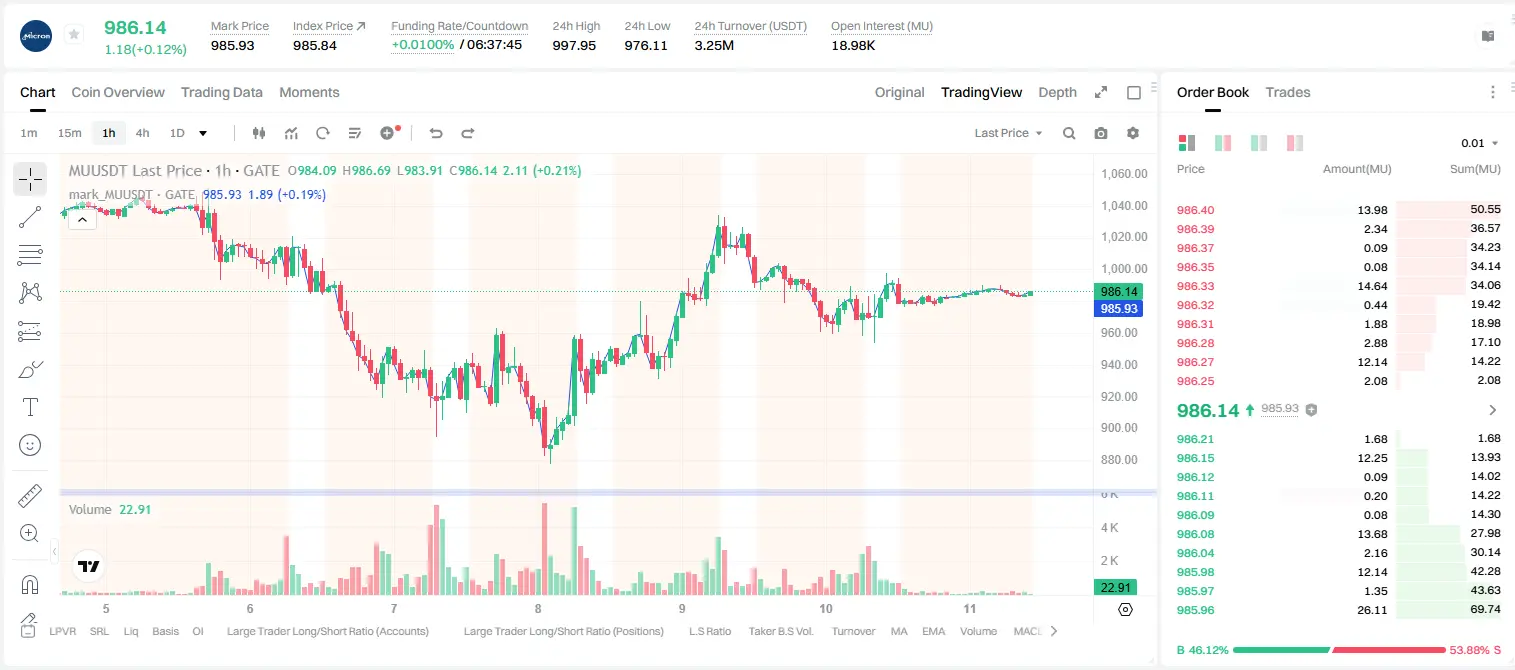Select the text annotation tool
1515x670 pixels.
30,407
